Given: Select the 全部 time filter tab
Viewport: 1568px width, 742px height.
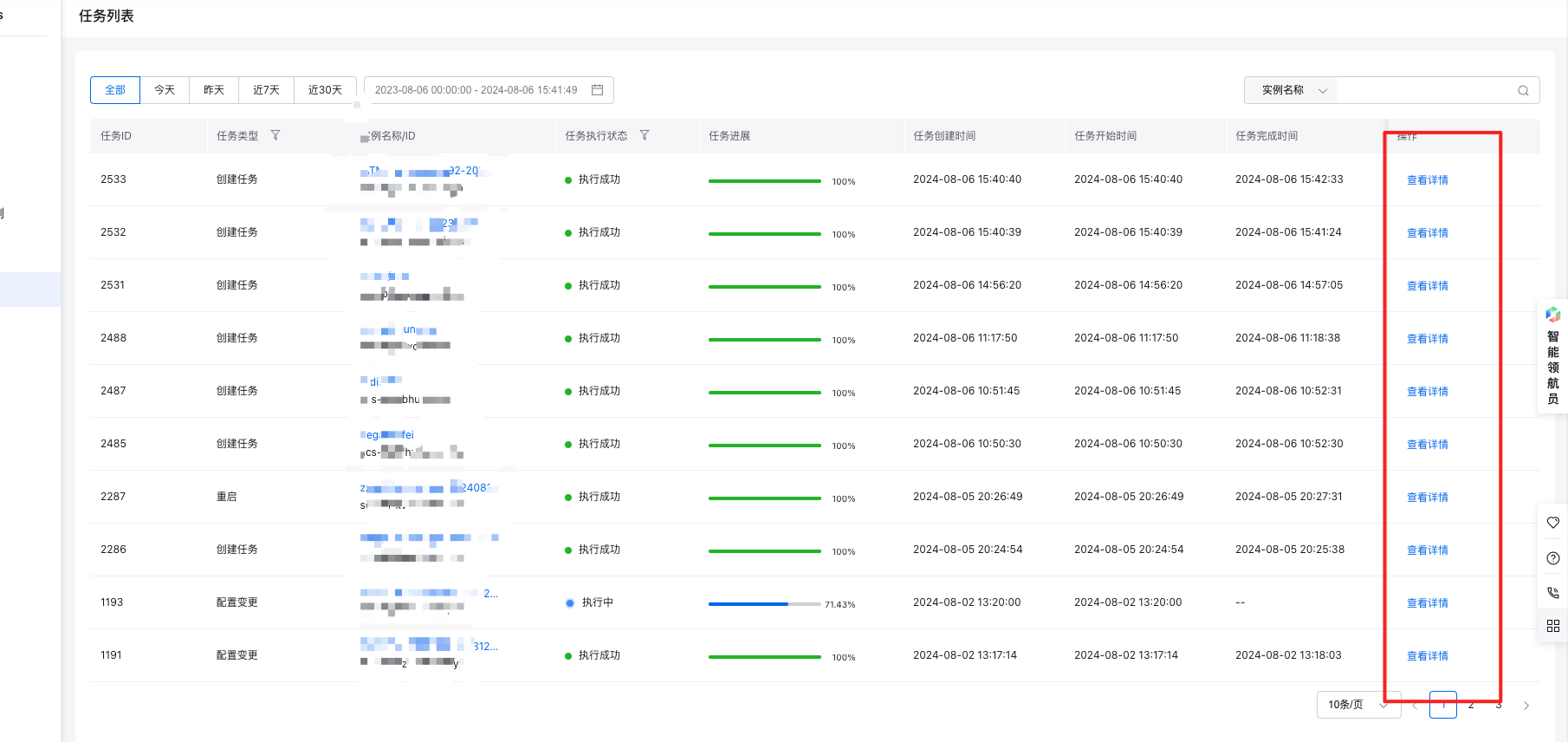Looking at the screenshot, I should point(115,90).
